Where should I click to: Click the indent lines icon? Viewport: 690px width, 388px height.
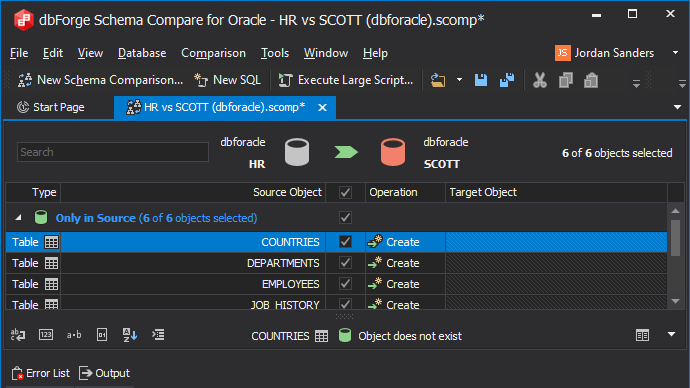pos(158,335)
